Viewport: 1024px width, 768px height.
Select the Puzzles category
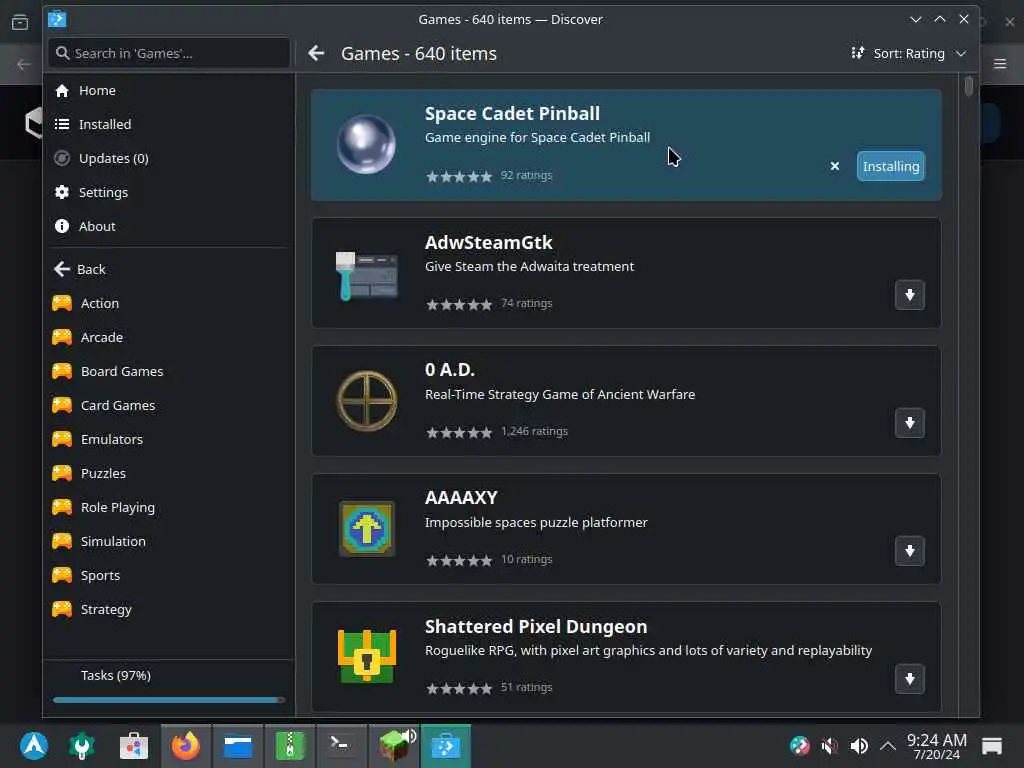coord(168,473)
